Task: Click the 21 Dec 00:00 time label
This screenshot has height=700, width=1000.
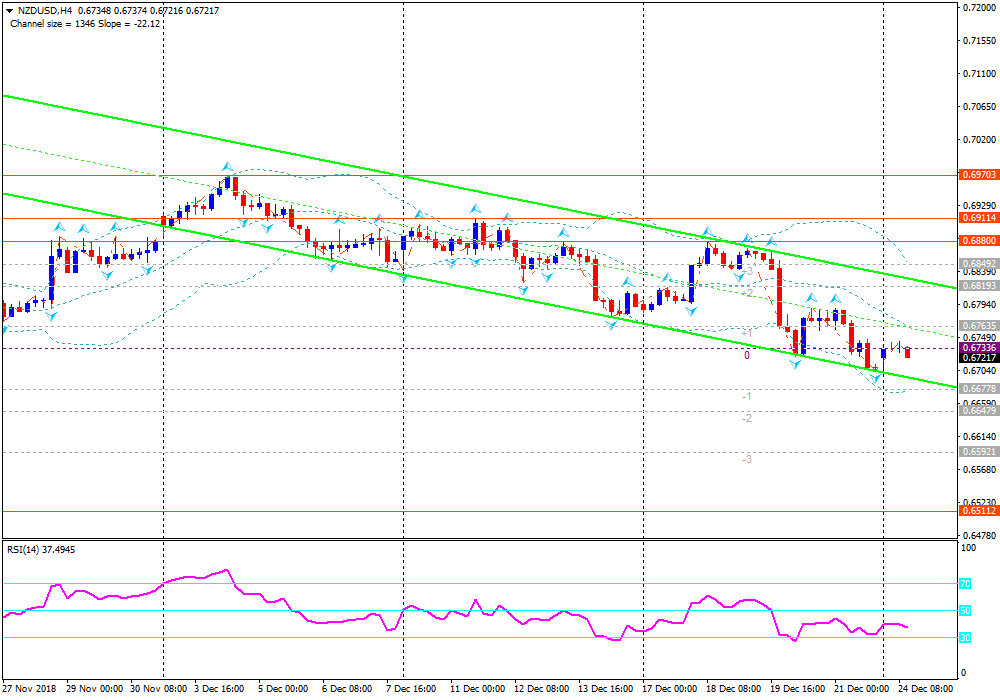Action: coord(861,689)
